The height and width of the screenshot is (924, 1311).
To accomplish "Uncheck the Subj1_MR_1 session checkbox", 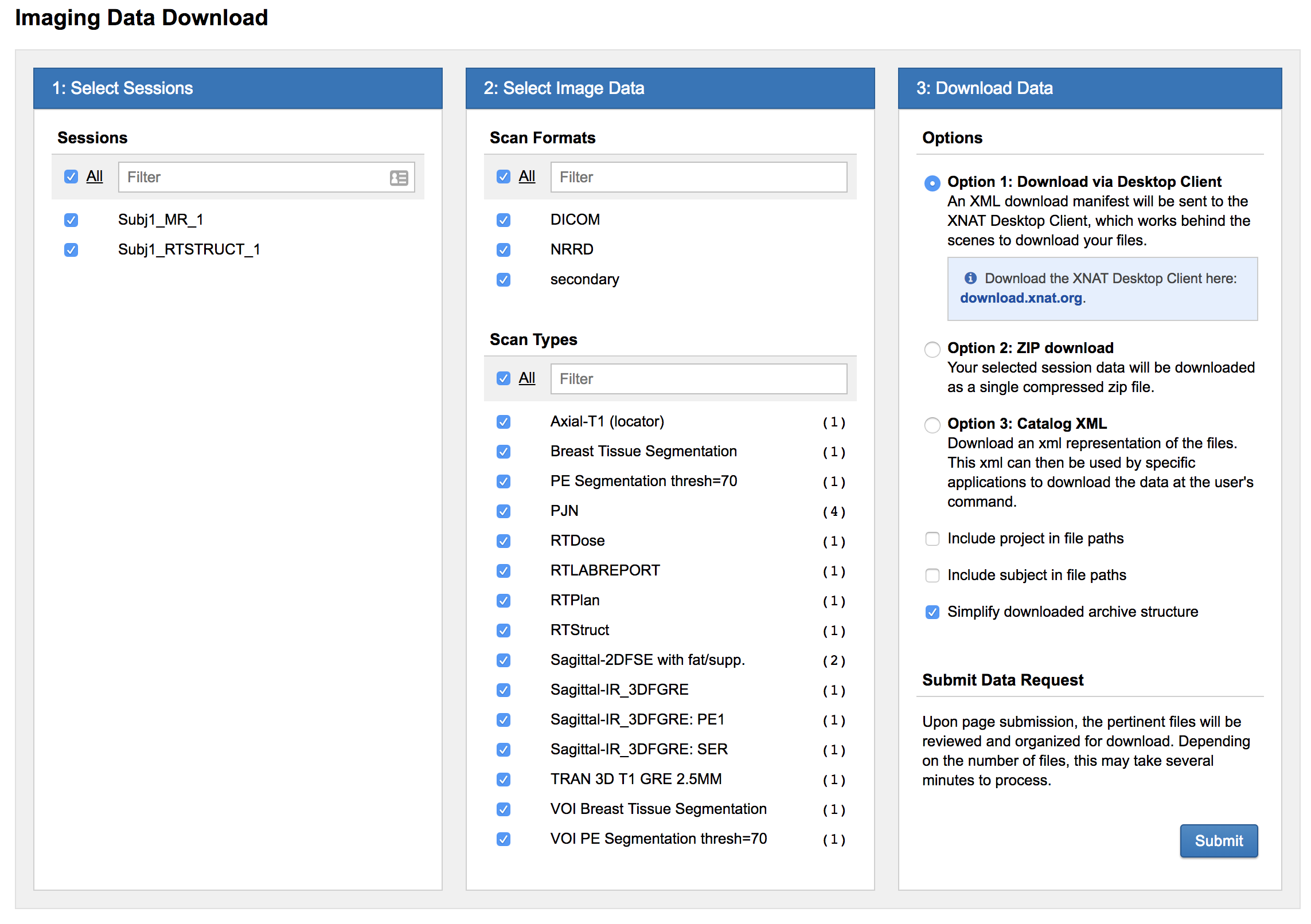I will click(x=71, y=220).
